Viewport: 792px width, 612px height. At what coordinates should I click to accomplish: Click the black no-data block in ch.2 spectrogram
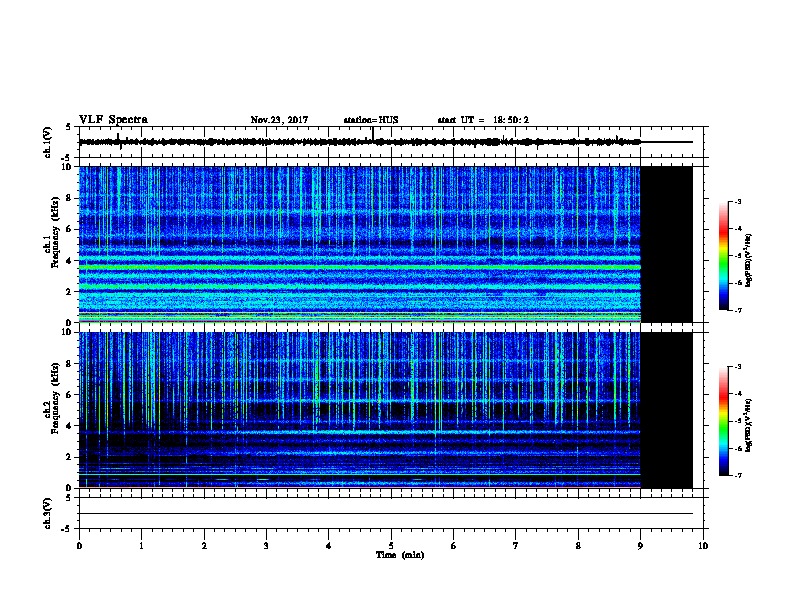click(666, 410)
